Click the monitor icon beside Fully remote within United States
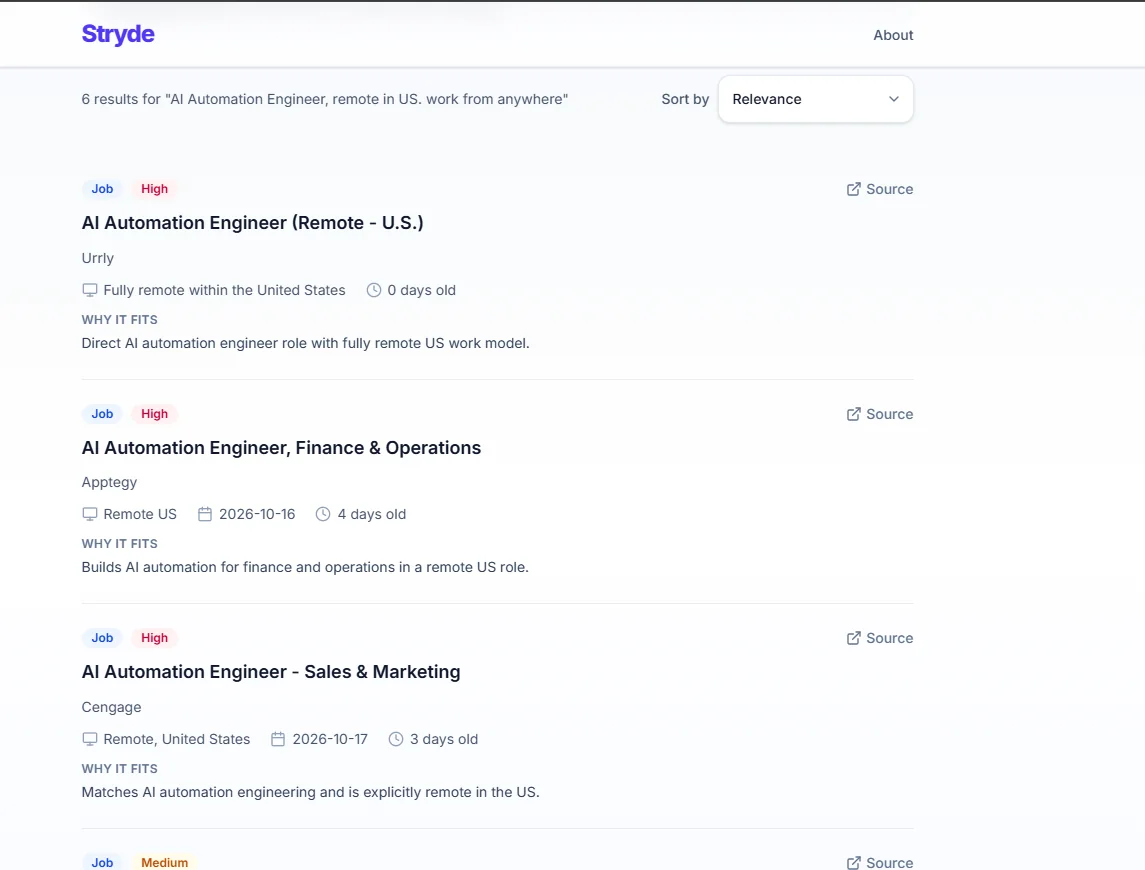Screen dimensions: 1145x870 pyautogui.click(x=90, y=290)
